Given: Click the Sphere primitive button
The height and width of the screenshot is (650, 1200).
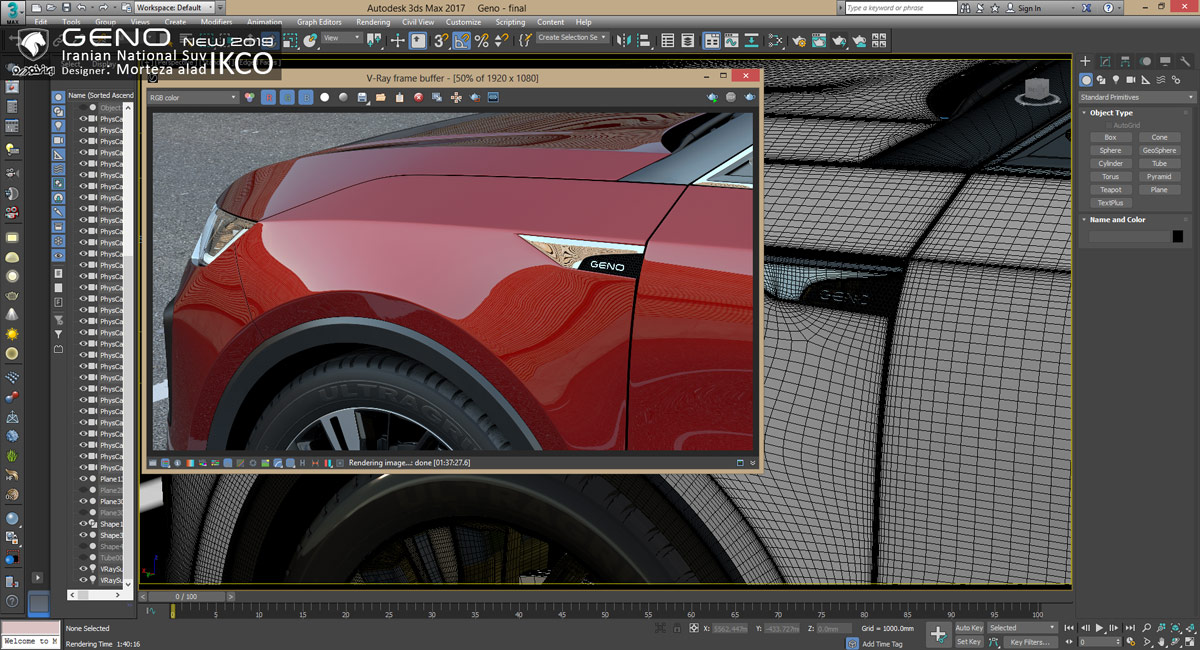Looking at the screenshot, I should point(1110,150).
